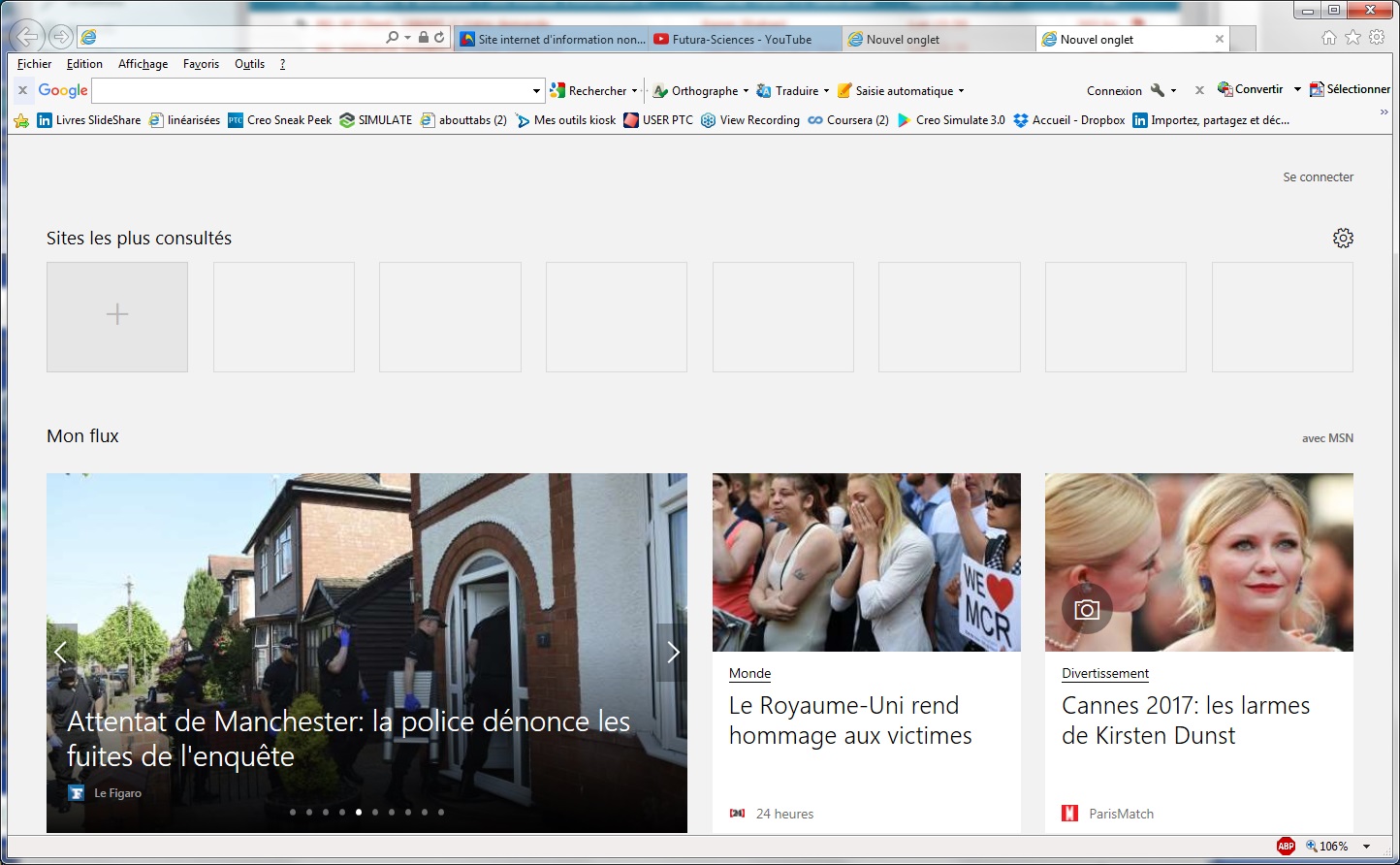The height and width of the screenshot is (865, 1400).
Task: Close the Google toolbar using the x beside the Google logo
Action: (x=23, y=90)
